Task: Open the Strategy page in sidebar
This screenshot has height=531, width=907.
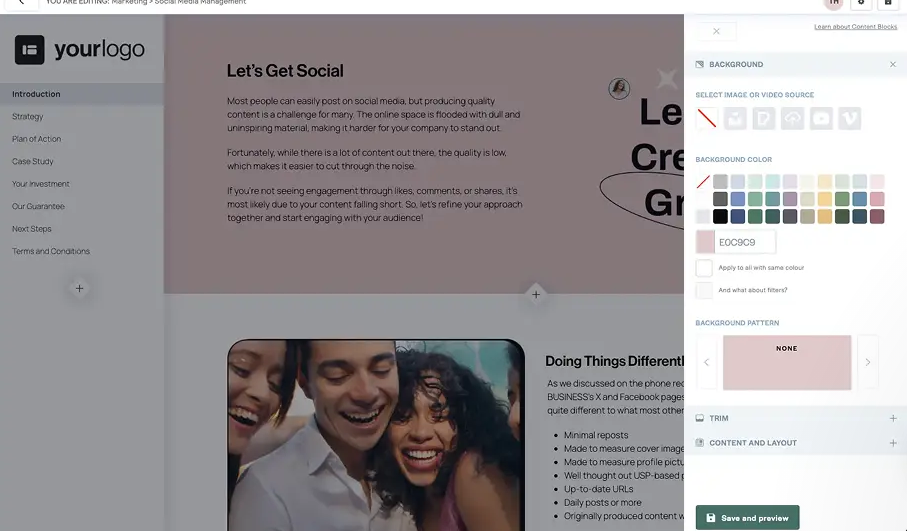Action: point(27,116)
